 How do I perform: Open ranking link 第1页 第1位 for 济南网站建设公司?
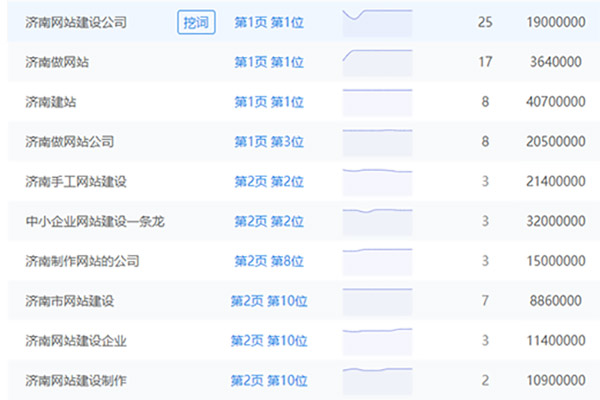coord(269,23)
